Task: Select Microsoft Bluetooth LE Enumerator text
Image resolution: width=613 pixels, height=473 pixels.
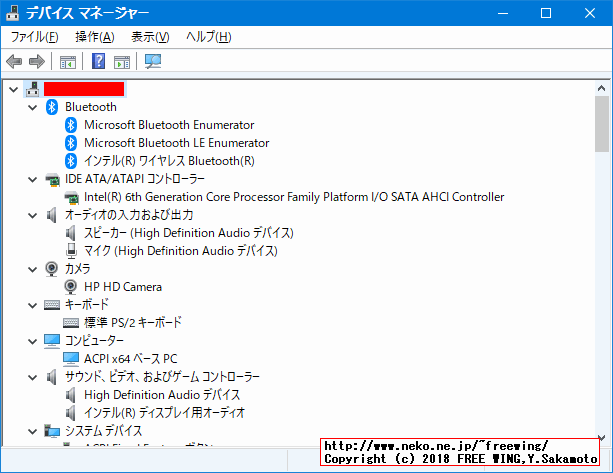Action: [x=177, y=143]
